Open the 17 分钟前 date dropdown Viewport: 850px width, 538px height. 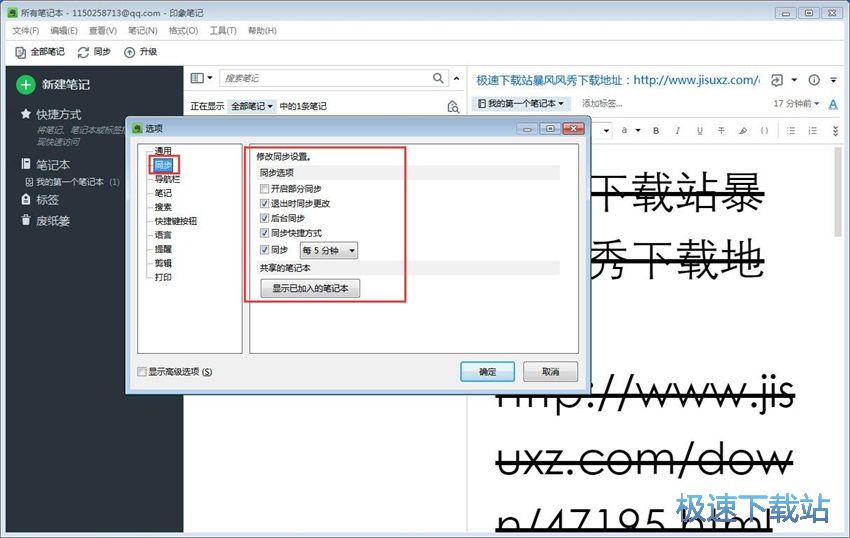[x=796, y=103]
